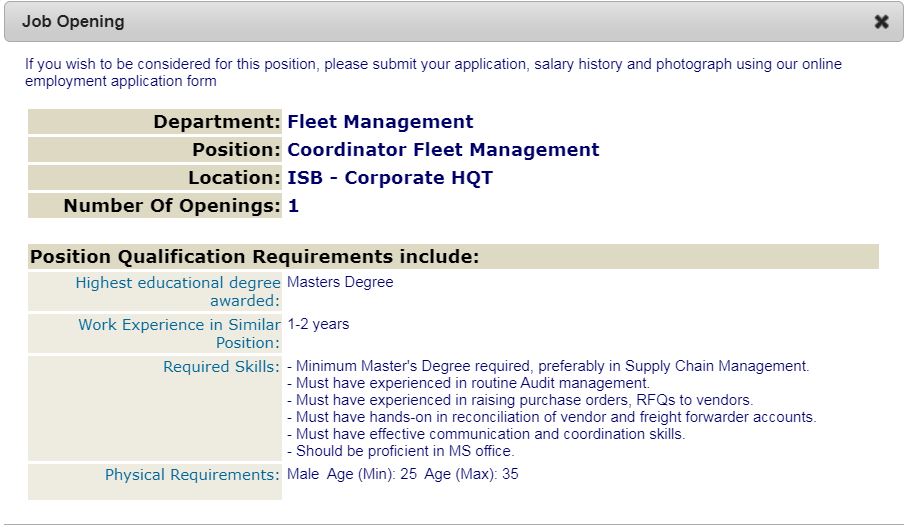Screen dimensions: 905x527
Task: Click the Physical Requirements label
Action: point(192,475)
